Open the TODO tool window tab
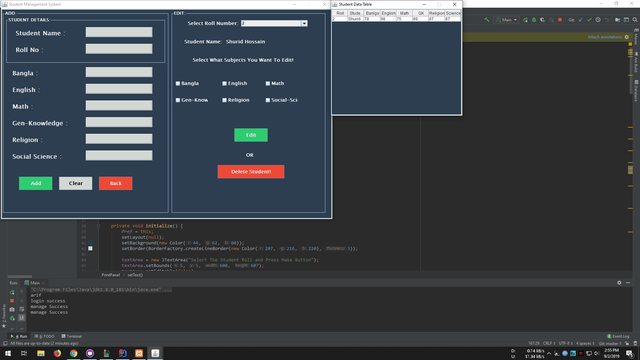 [44, 336]
